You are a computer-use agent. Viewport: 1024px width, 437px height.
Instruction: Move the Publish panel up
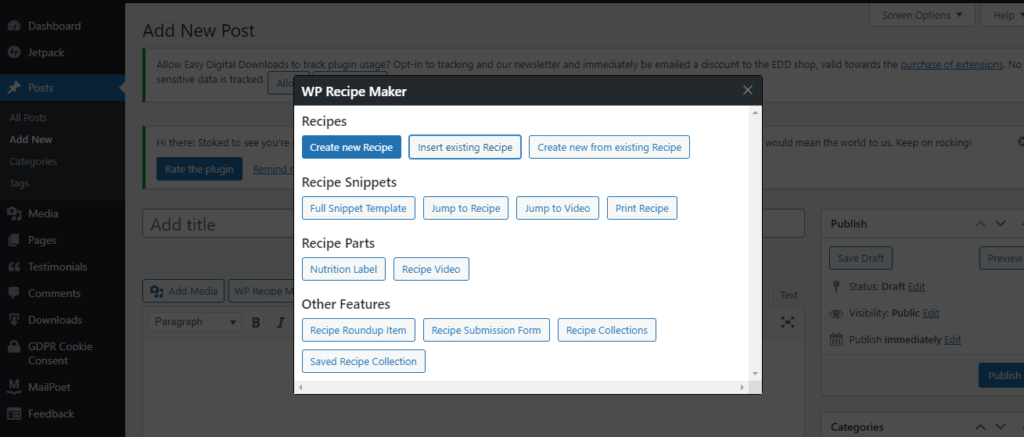pos(980,223)
